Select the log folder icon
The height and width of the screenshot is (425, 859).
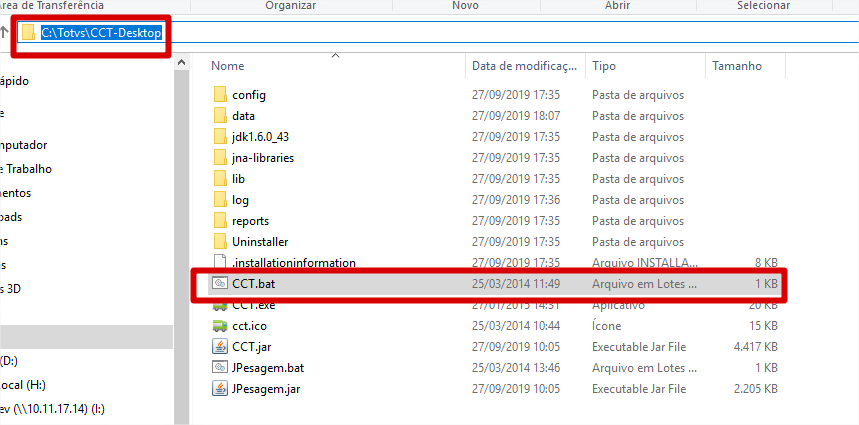(x=220, y=200)
